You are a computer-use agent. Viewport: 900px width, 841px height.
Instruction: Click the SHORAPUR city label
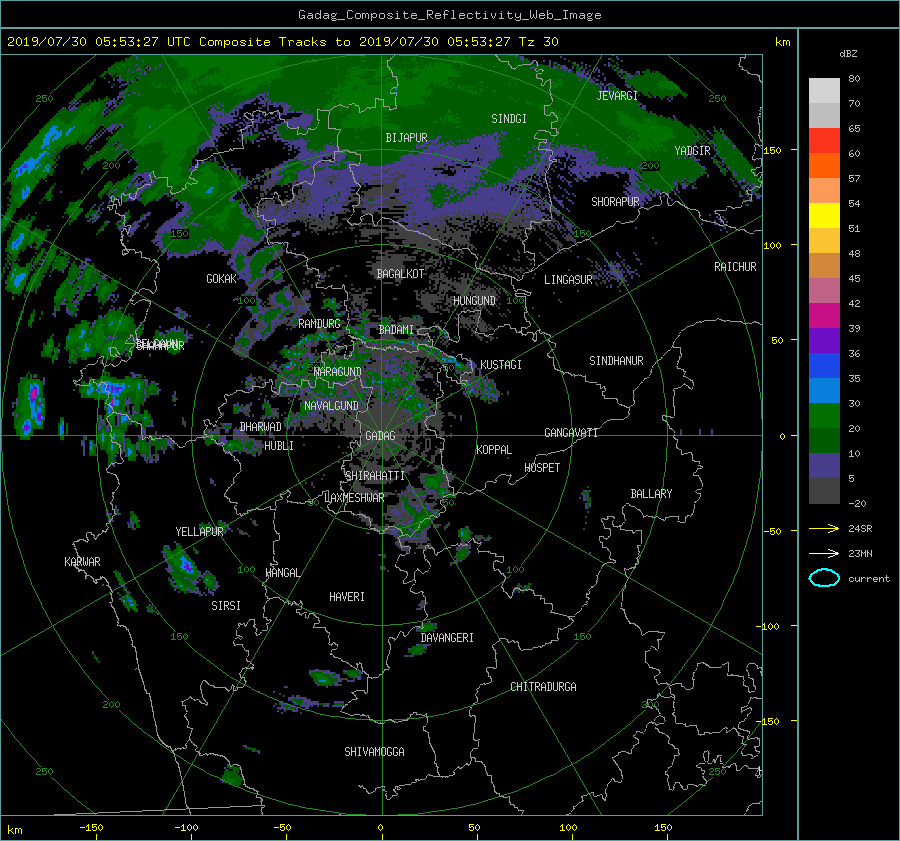point(615,202)
